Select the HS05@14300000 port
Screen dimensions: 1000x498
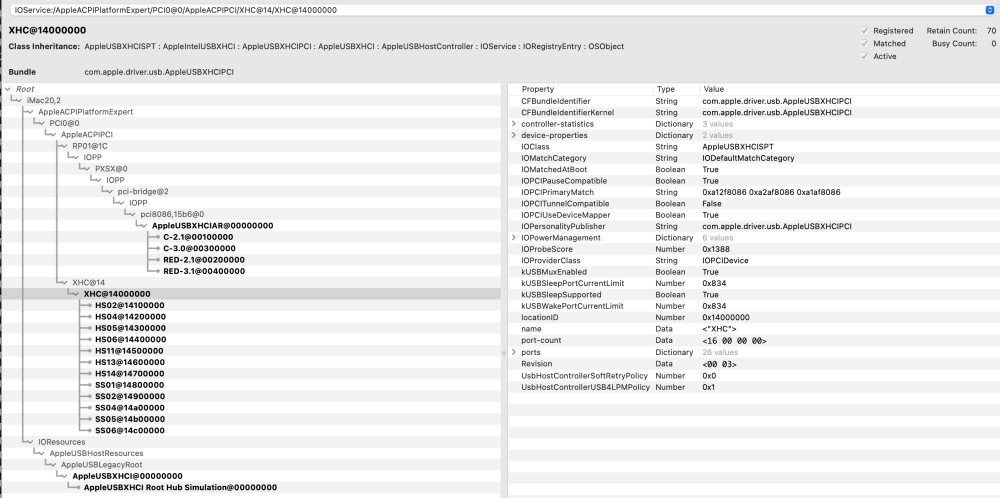[x=130, y=328]
